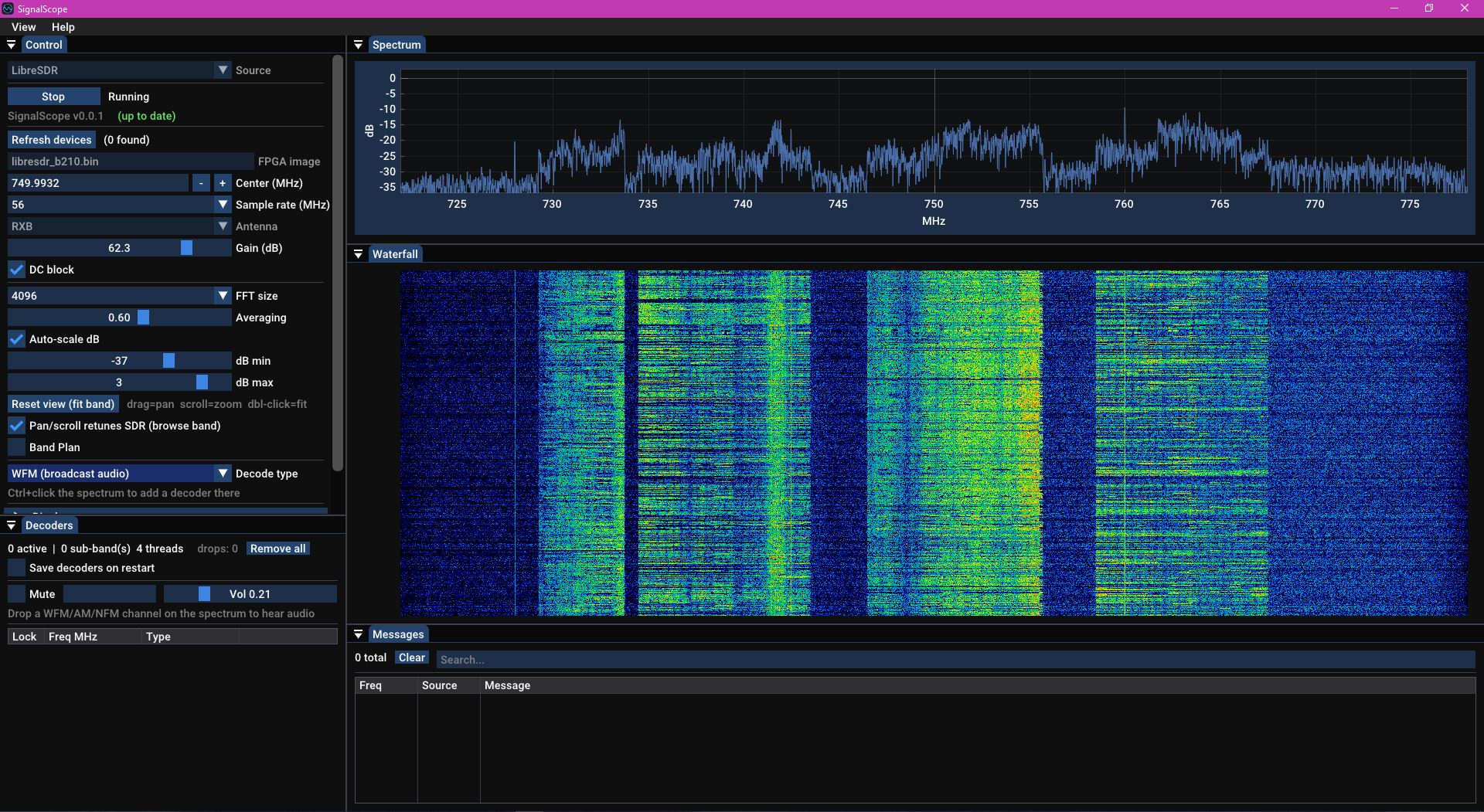Select the Waterfall panel tab

coord(395,254)
